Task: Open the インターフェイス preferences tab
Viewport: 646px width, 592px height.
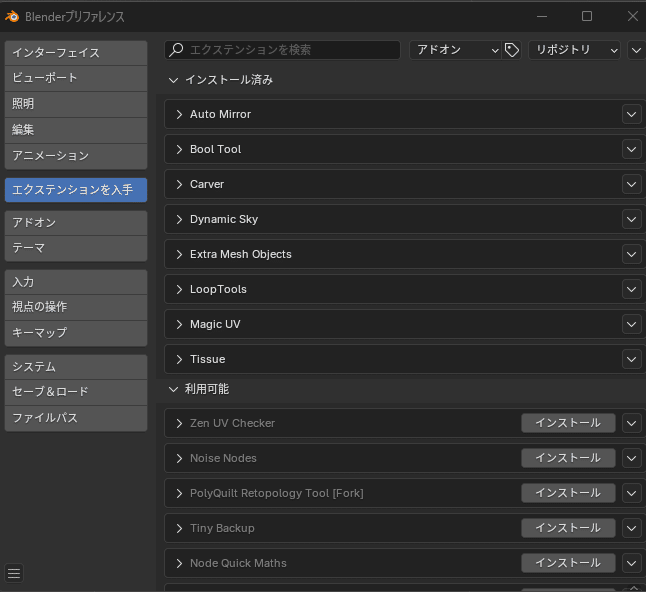Action: 76,53
